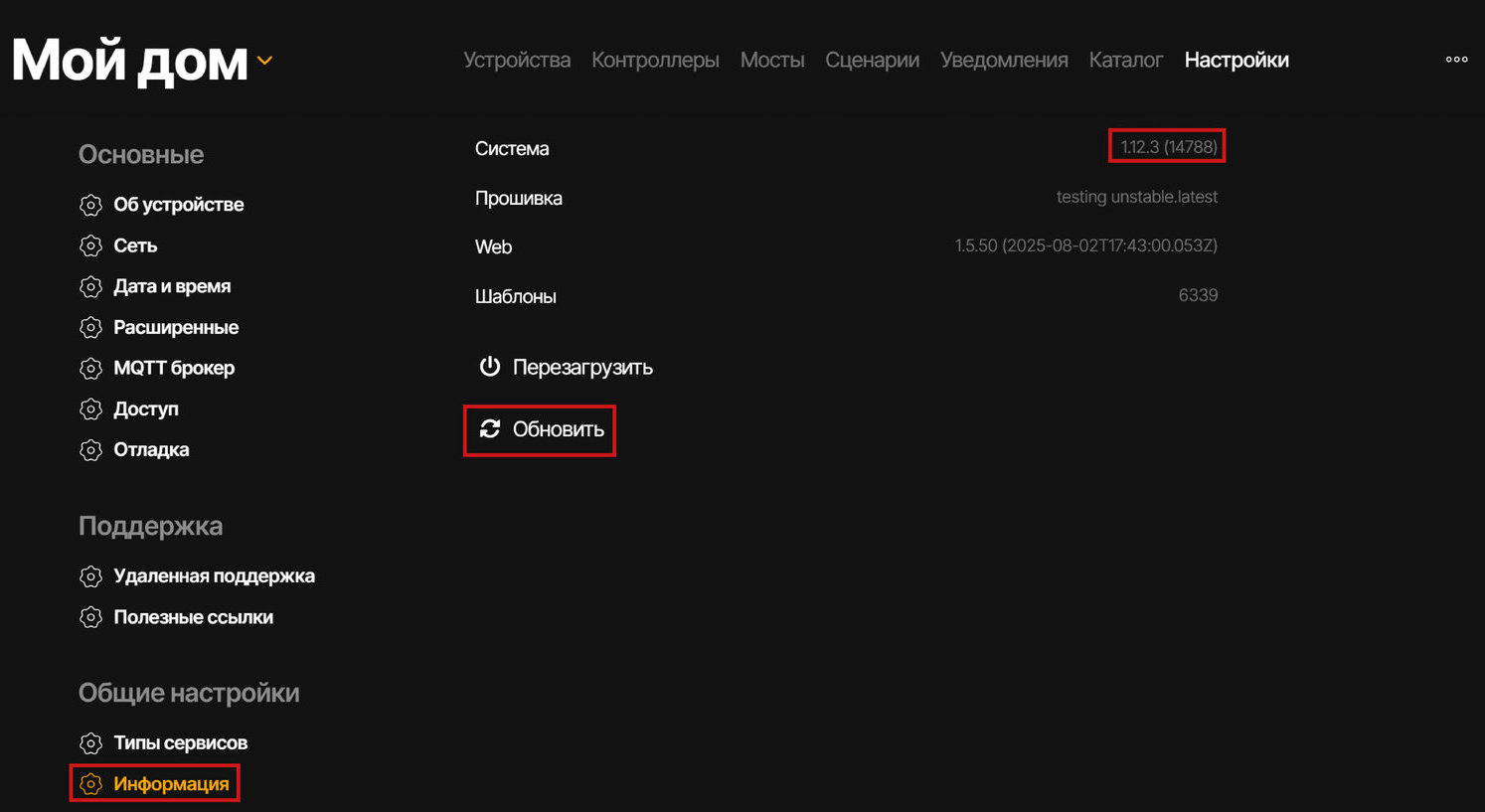Click the gear icon next to Сеть
Image resolution: width=1485 pixels, height=812 pixels.
pos(90,245)
